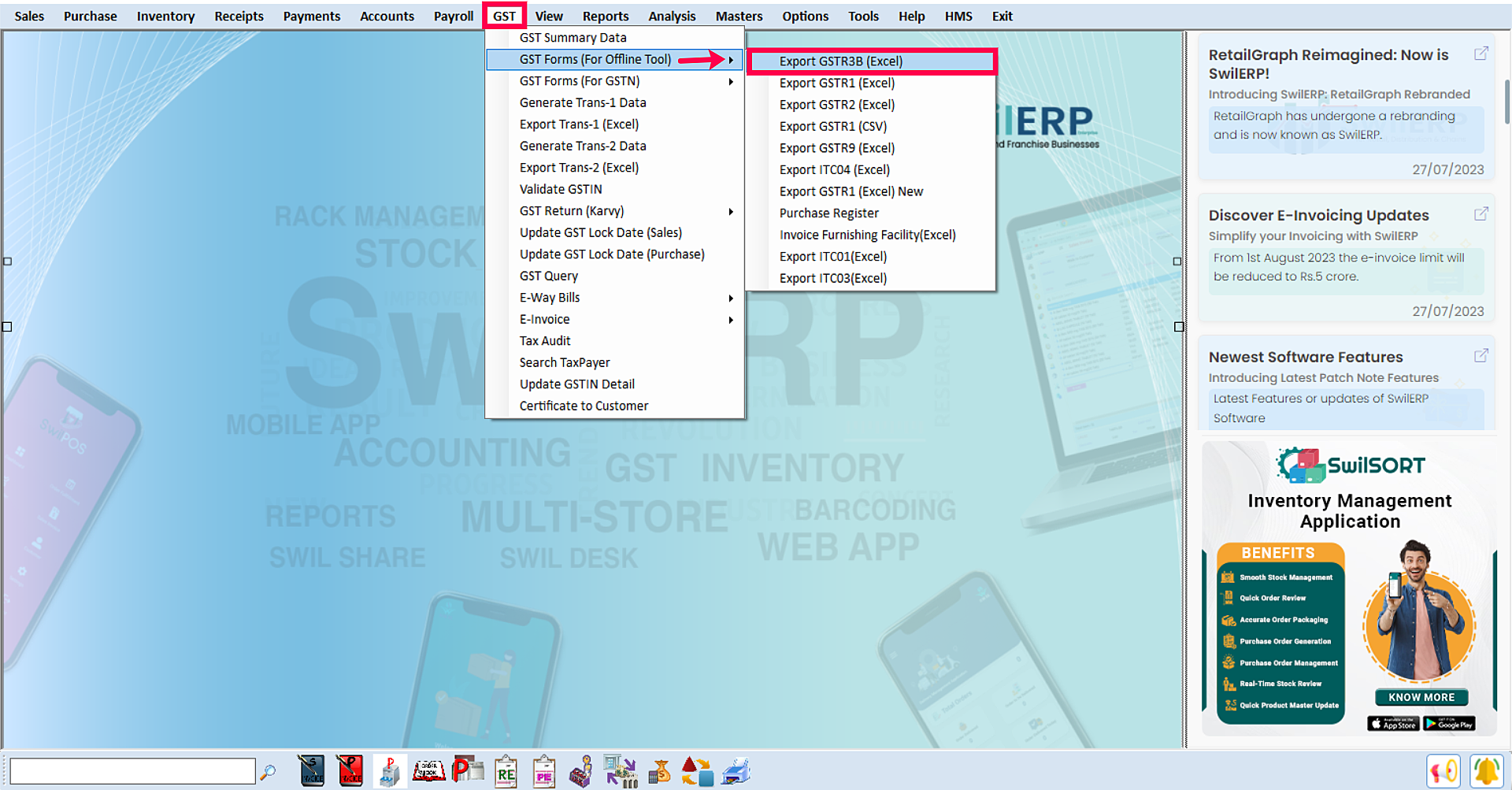Expand the E-Way Bills submenu
The height and width of the screenshot is (790, 1512).
615,298
